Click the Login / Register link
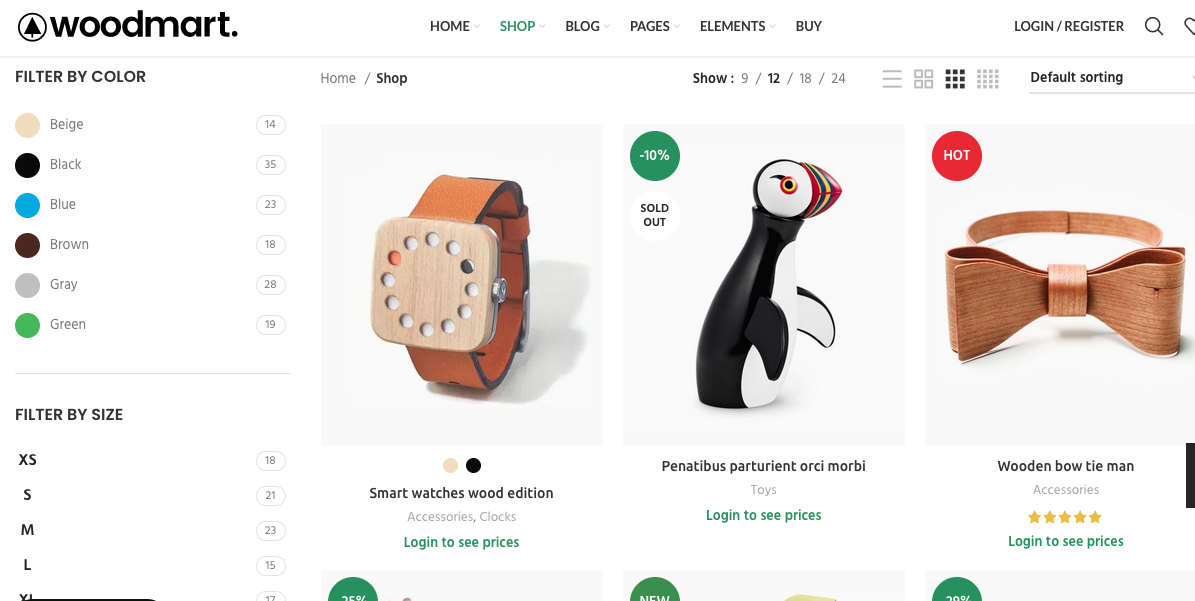 coord(1068,27)
